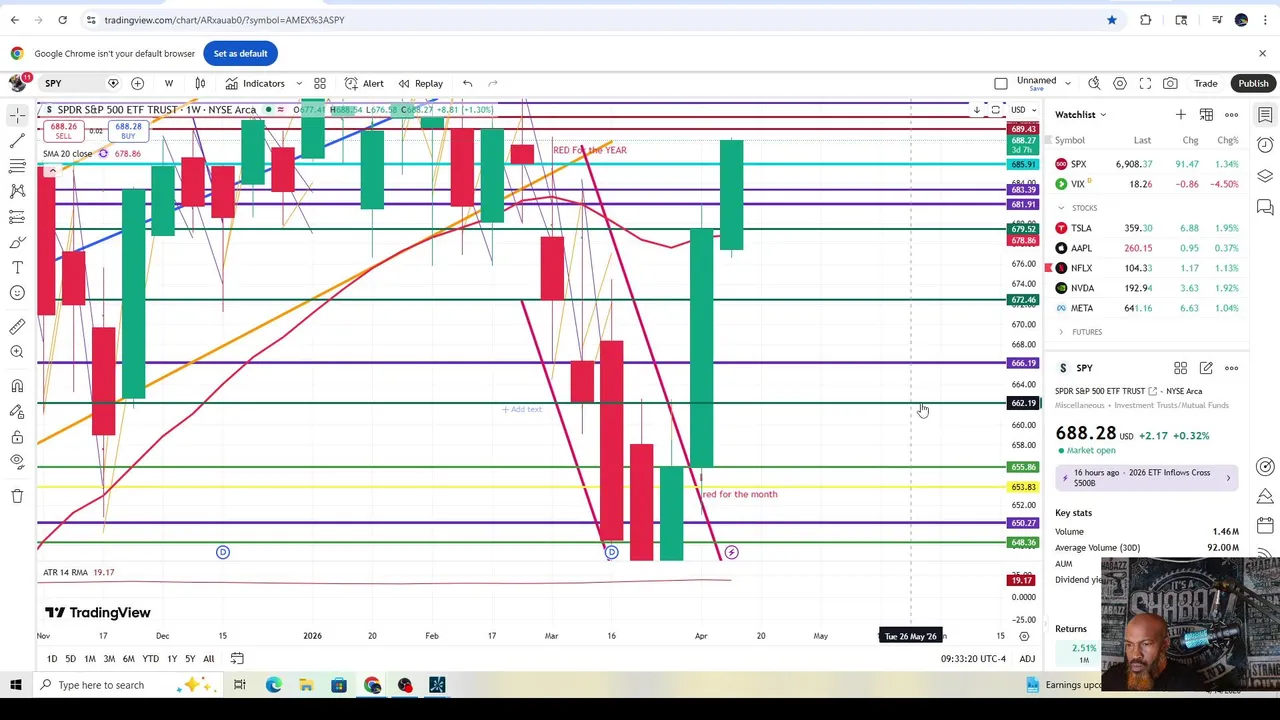Switch chart range to All
The height and width of the screenshot is (720, 1280).
click(x=208, y=659)
